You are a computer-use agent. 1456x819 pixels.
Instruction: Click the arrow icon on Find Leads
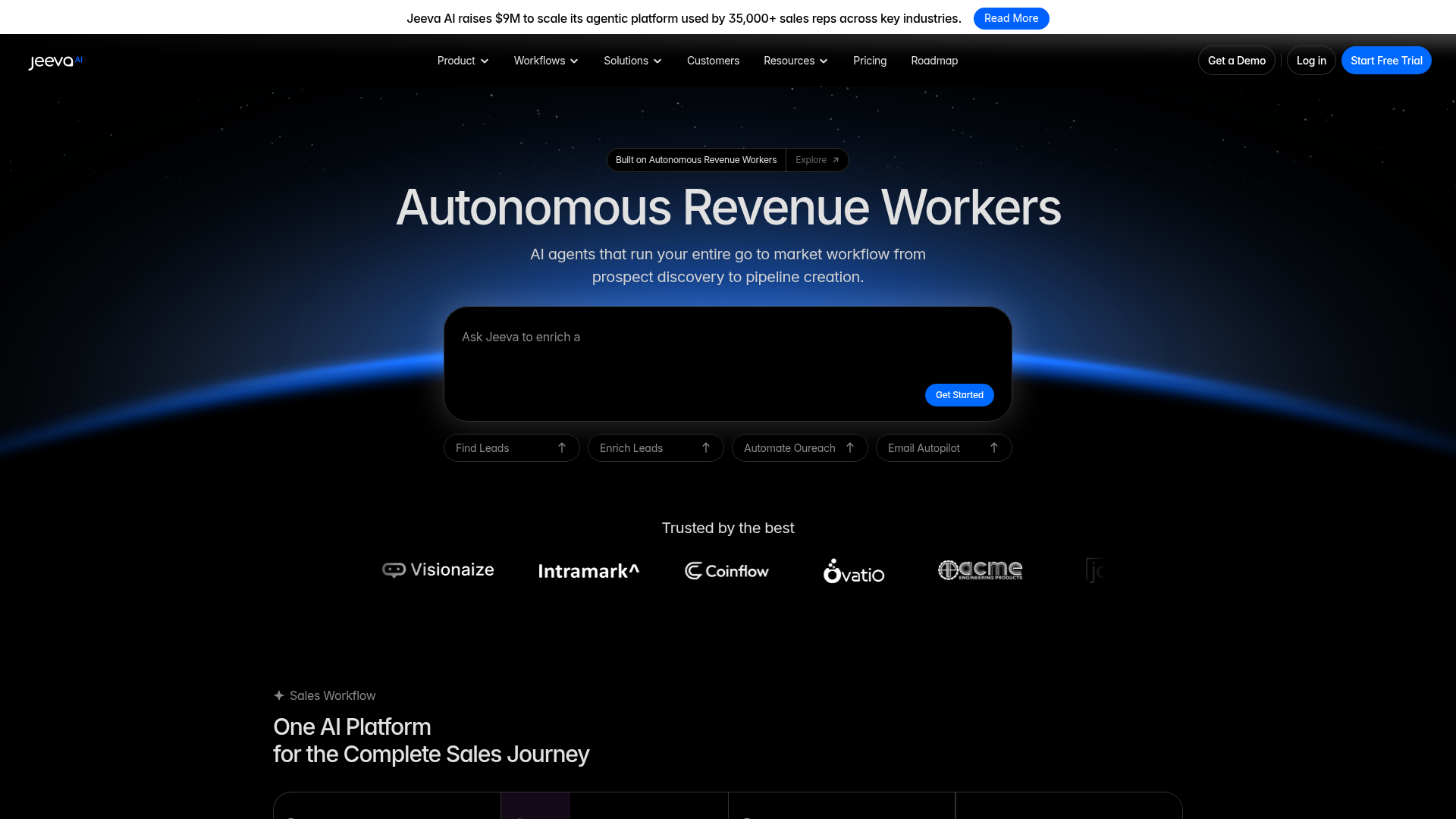pyautogui.click(x=562, y=448)
